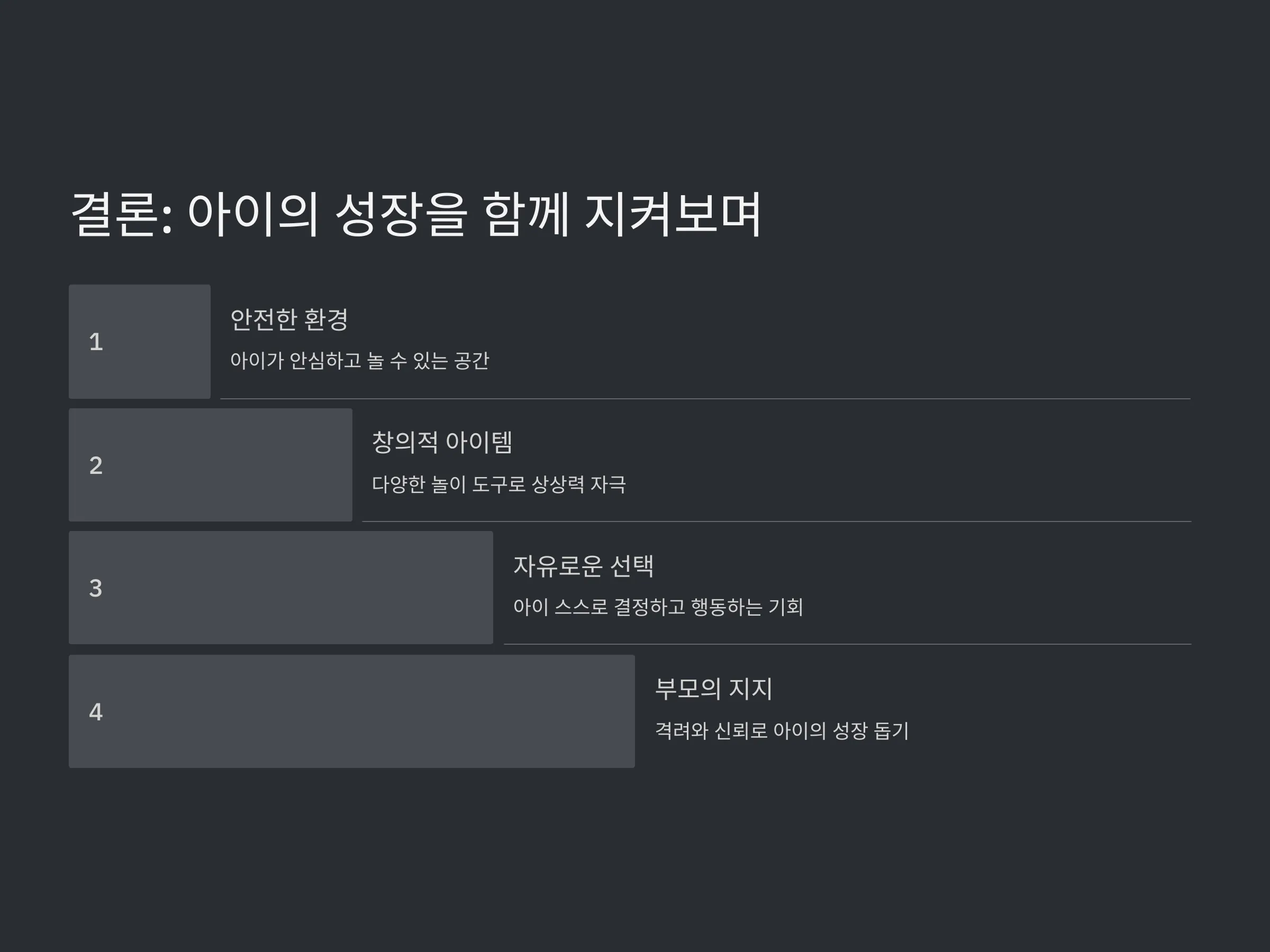
Task: Click the divider line under 안전한 환경 section
Action: click(x=705, y=399)
